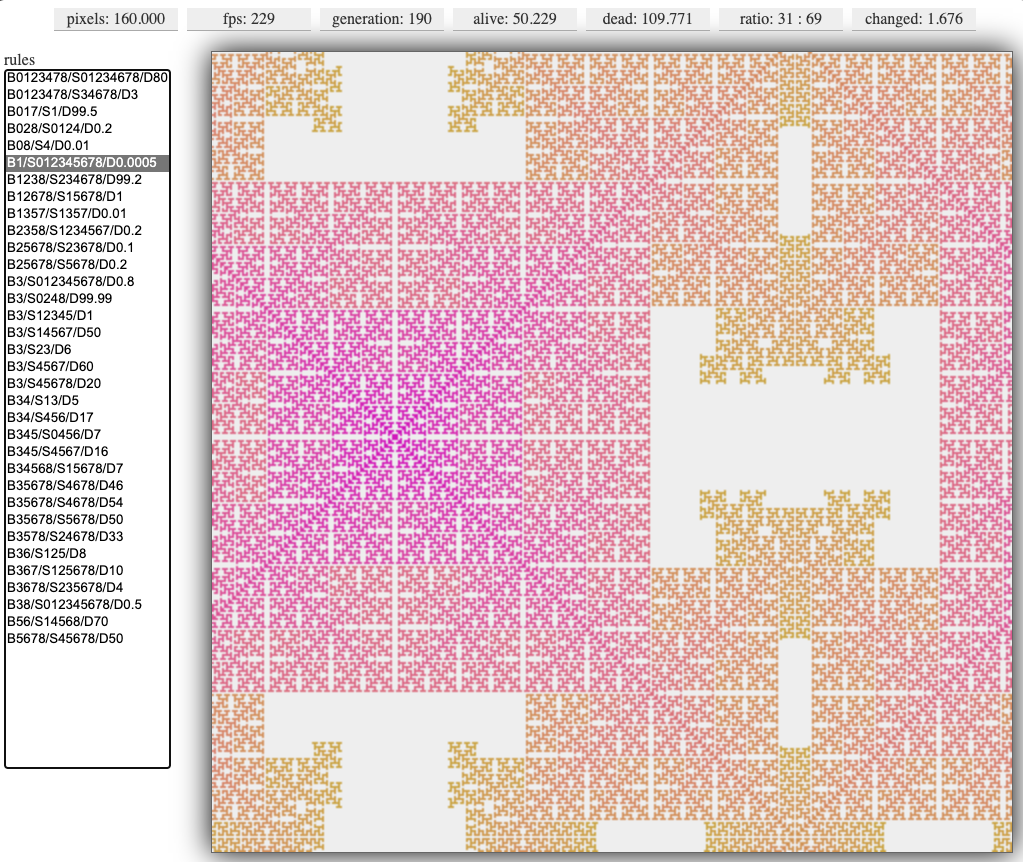Click the generation: 190 counter
This screenshot has width=1023, height=862.
382,19
